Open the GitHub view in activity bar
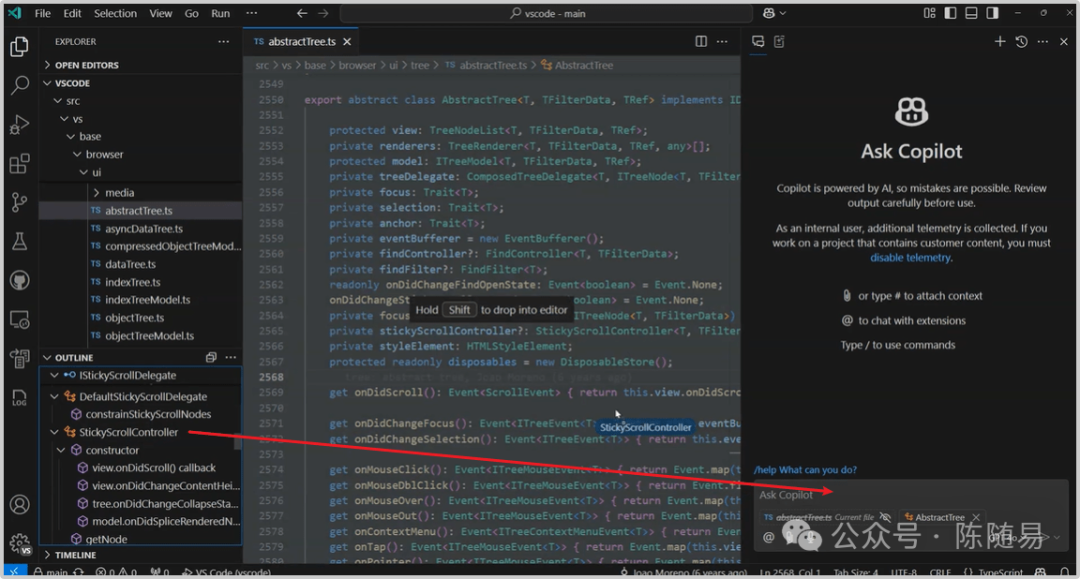The height and width of the screenshot is (579, 1080). 19,280
